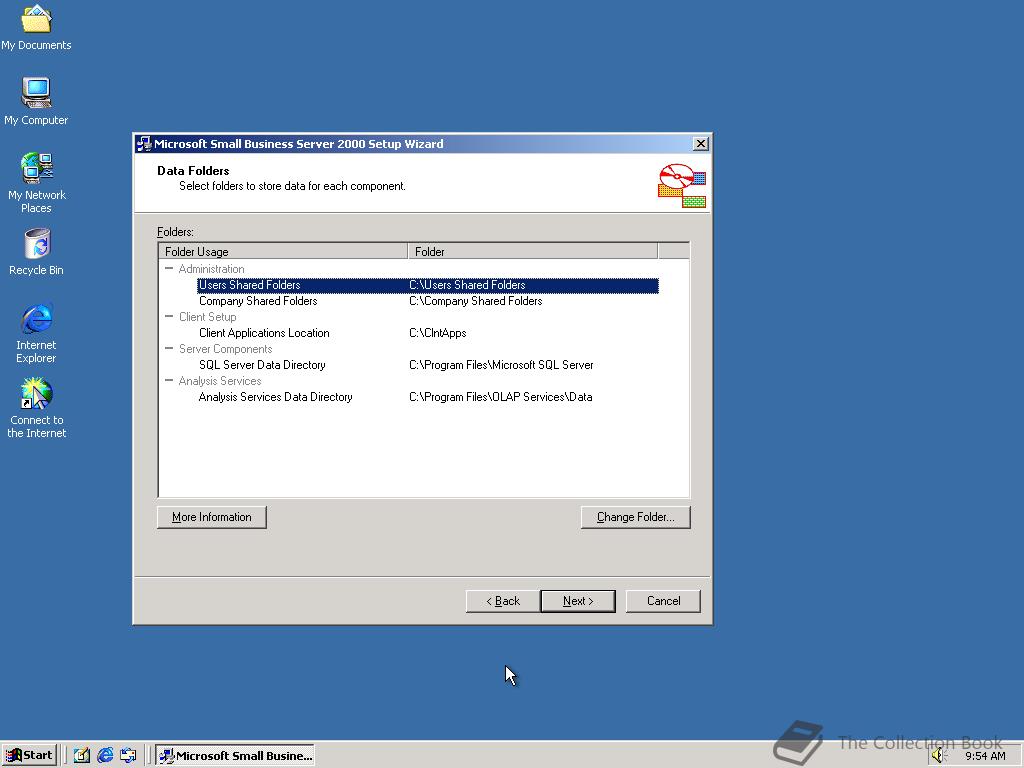
Task: Click the Administration group label
Action: [212, 269]
